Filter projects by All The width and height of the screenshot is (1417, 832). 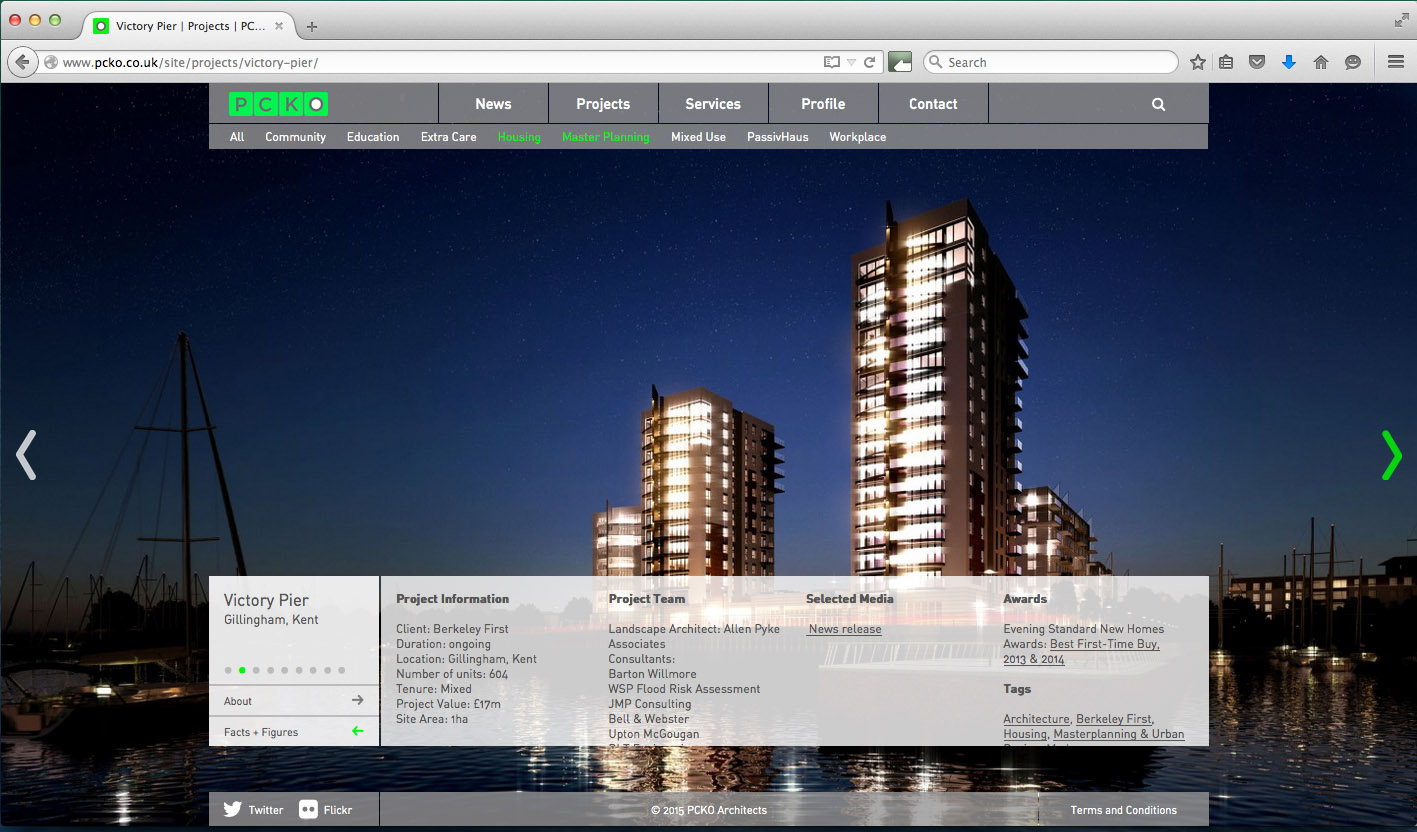237,137
